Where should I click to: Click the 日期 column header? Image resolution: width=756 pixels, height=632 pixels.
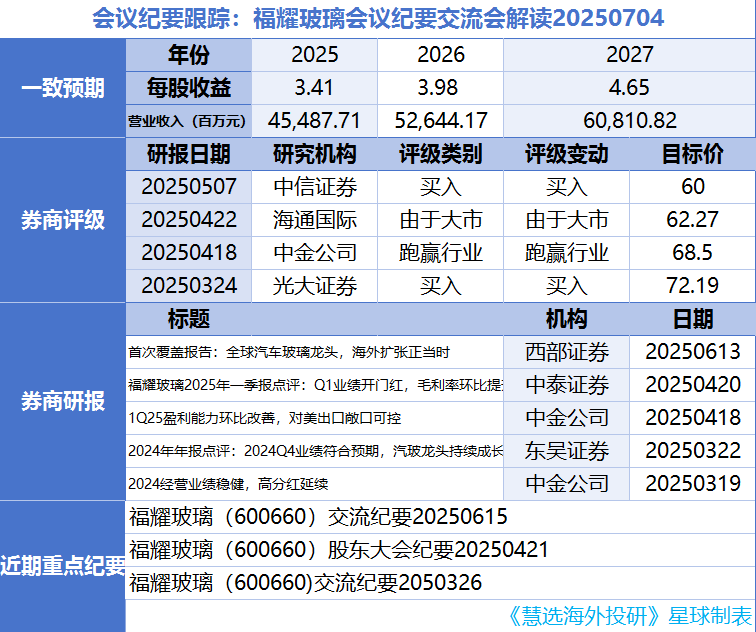pyautogui.click(x=692, y=319)
